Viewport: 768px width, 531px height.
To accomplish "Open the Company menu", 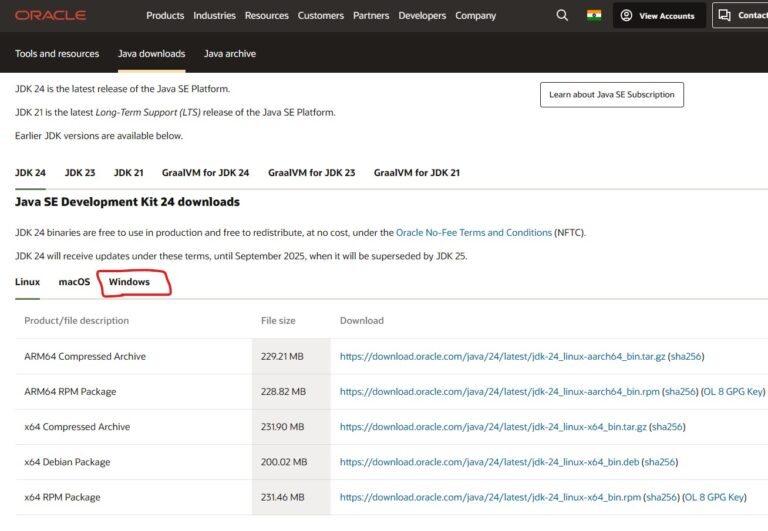I will (475, 16).
